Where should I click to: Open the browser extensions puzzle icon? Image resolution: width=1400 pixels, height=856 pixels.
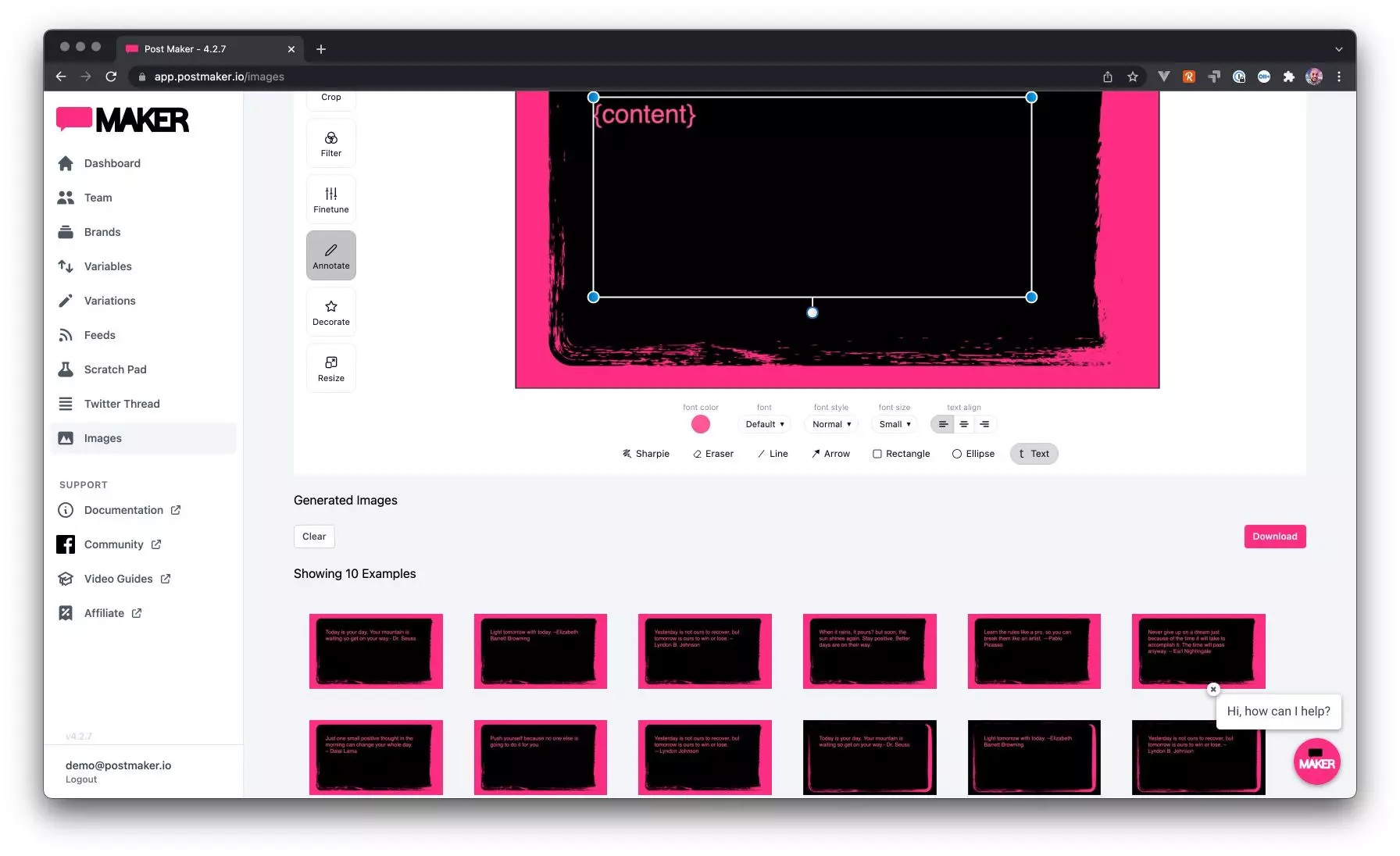point(1289,77)
